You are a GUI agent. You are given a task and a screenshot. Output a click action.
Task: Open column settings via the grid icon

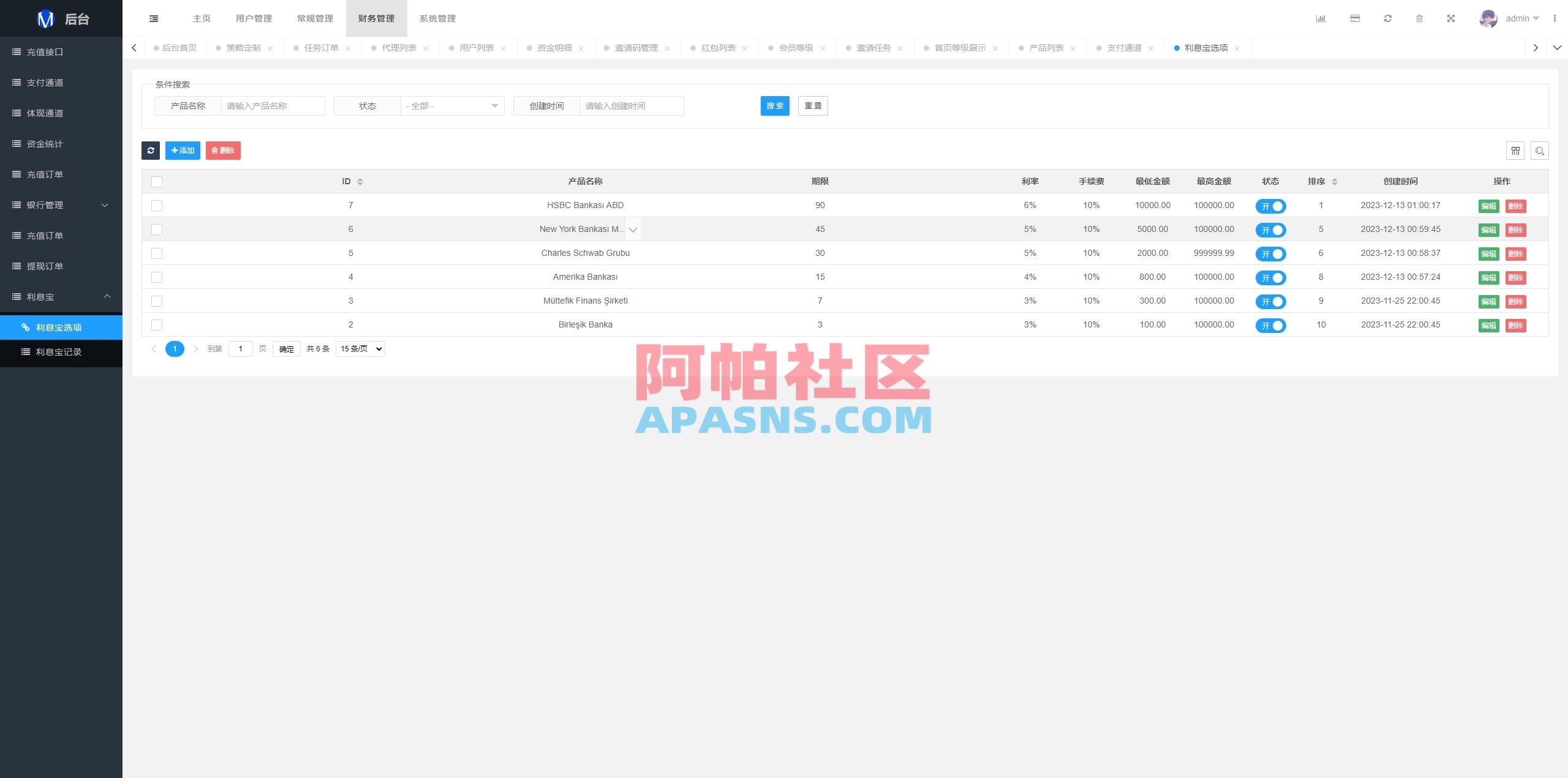pos(1515,151)
